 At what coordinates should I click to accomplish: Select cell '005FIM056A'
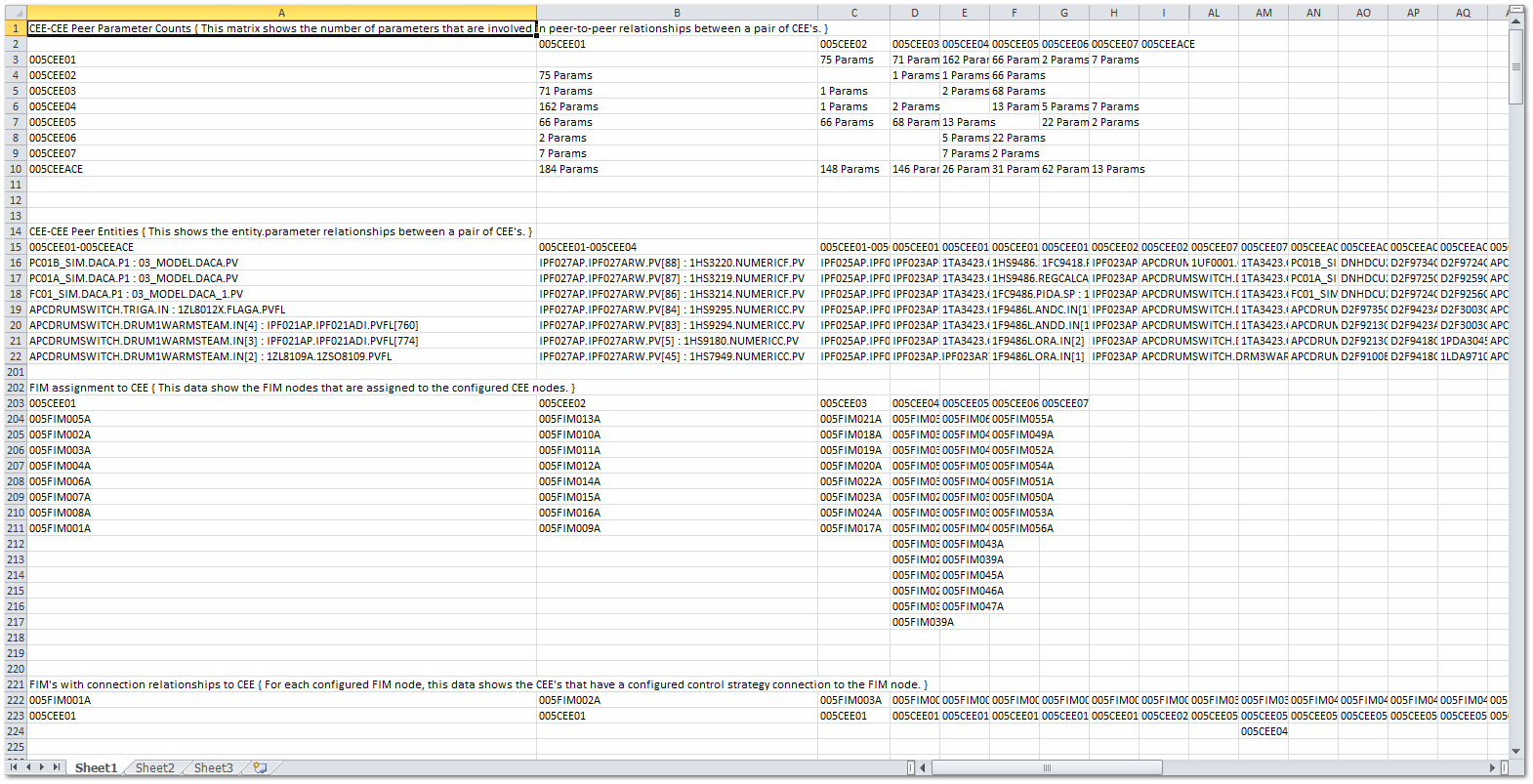[1014, 528]
